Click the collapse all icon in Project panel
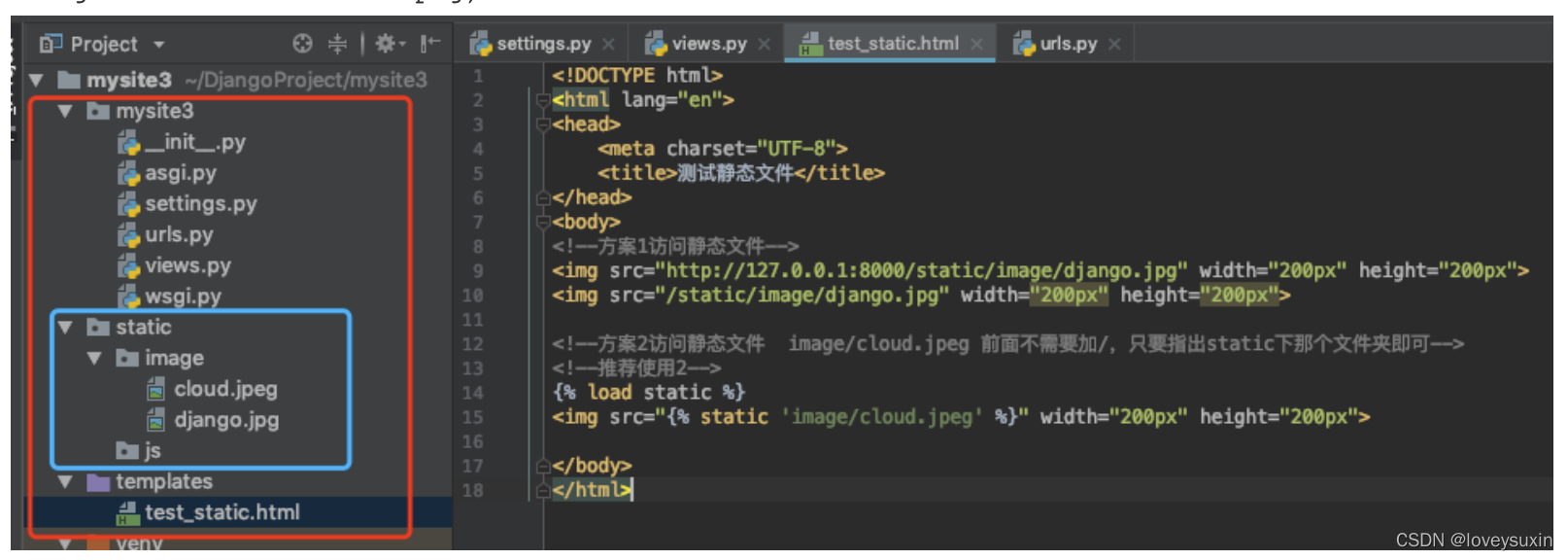1568x560 pixels. tap(337, 44)
